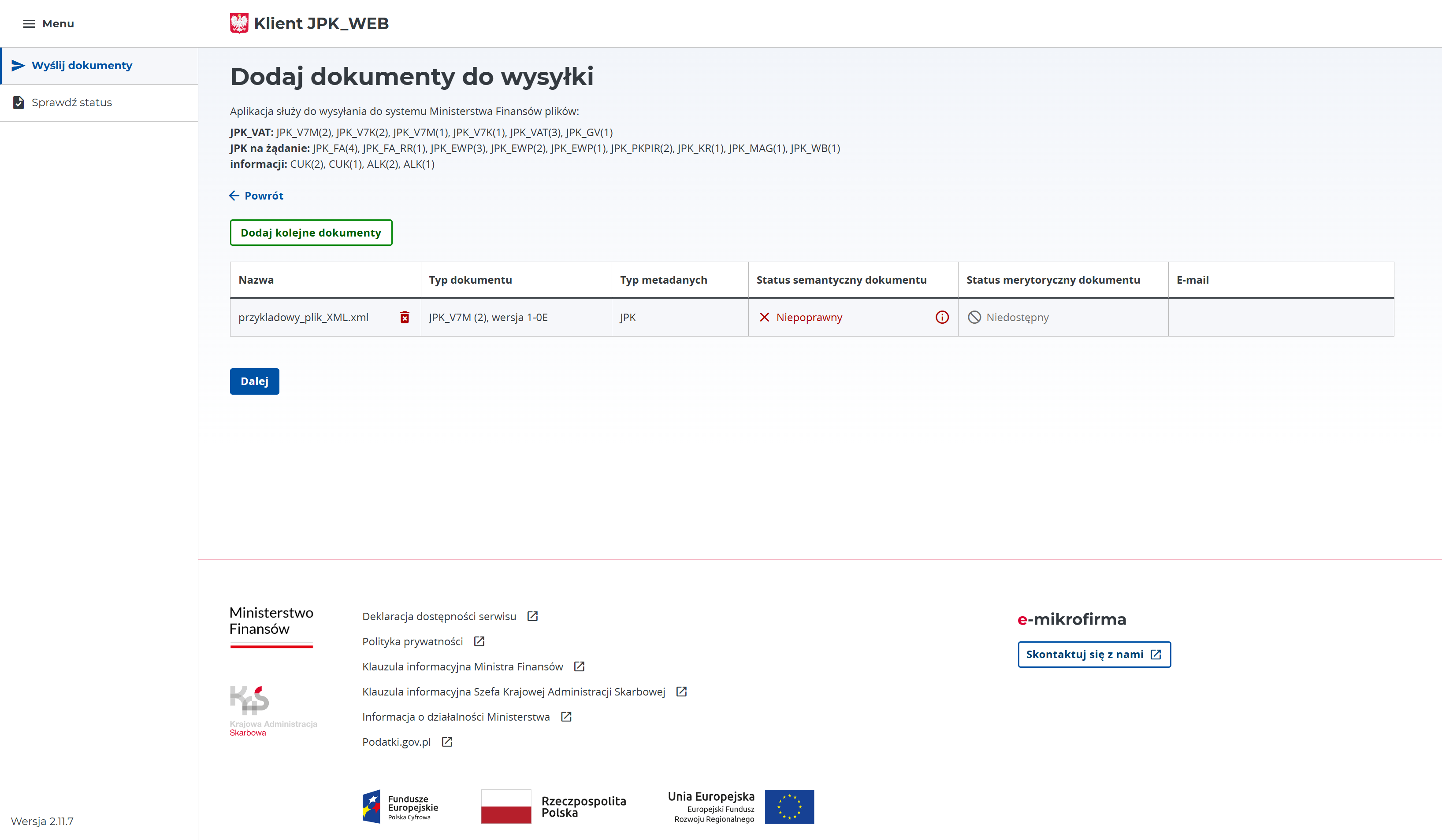Image resolution: width=1442 pixels, height=840 pixels.
Task: Click the Klient JPK_WEB title
Action: pos(321,23)
